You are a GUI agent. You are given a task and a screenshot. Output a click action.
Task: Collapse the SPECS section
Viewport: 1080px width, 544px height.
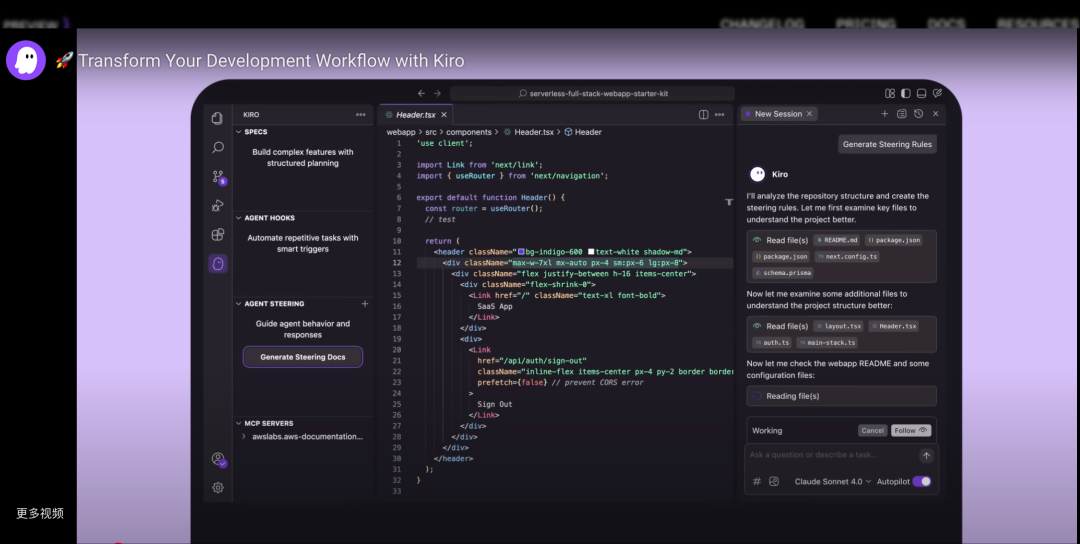click(x=239, y=132)
